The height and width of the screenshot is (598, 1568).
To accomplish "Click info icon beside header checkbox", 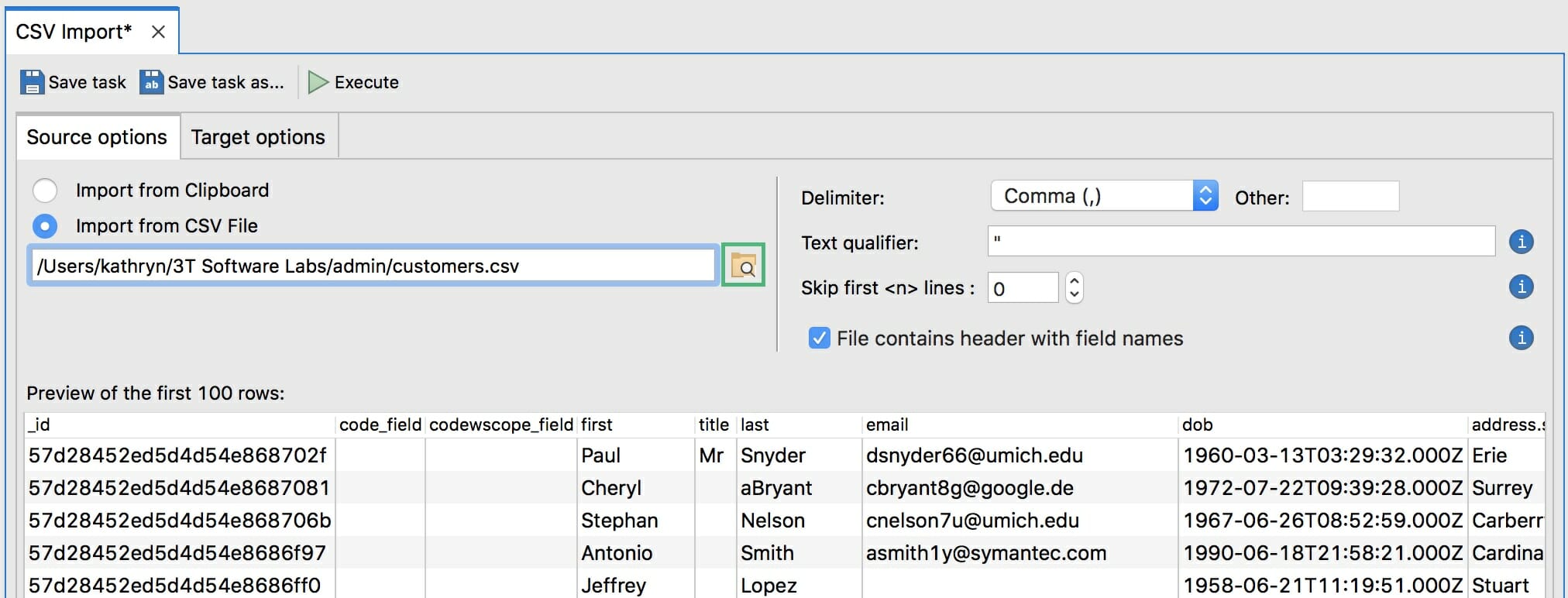I will coord(1521,338).
